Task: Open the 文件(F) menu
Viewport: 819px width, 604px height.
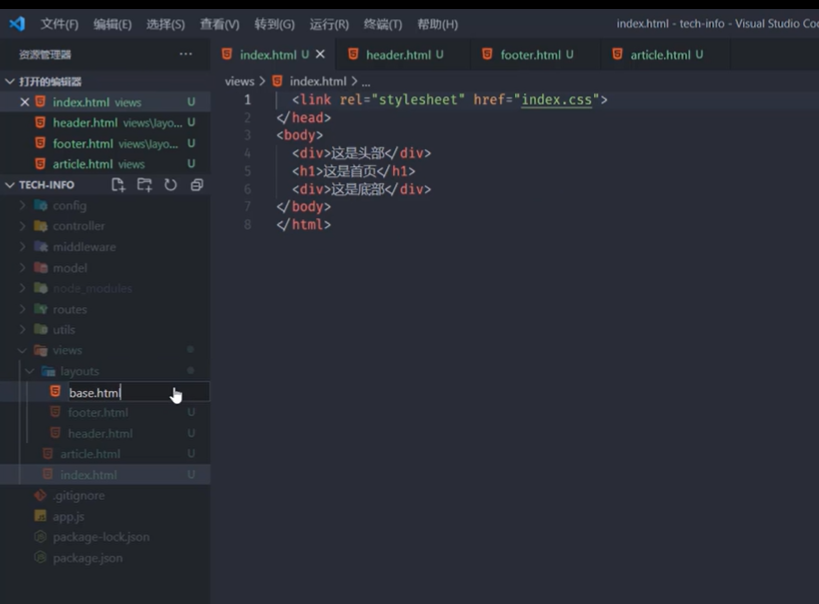Action: [59, 24]
